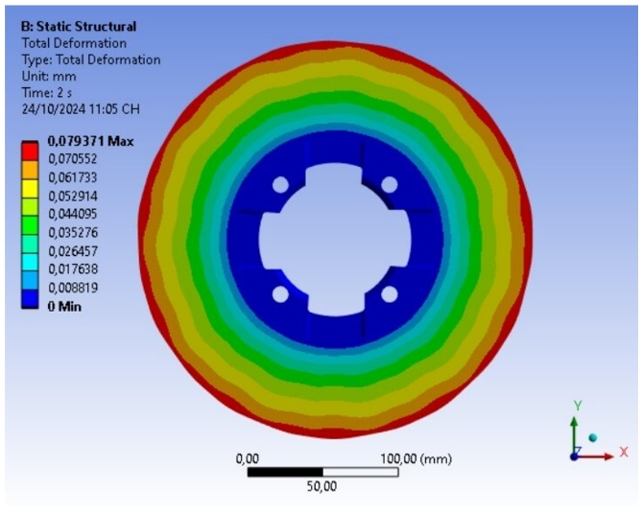Click the dark blue minimum legend band

(x=30, y=298)
